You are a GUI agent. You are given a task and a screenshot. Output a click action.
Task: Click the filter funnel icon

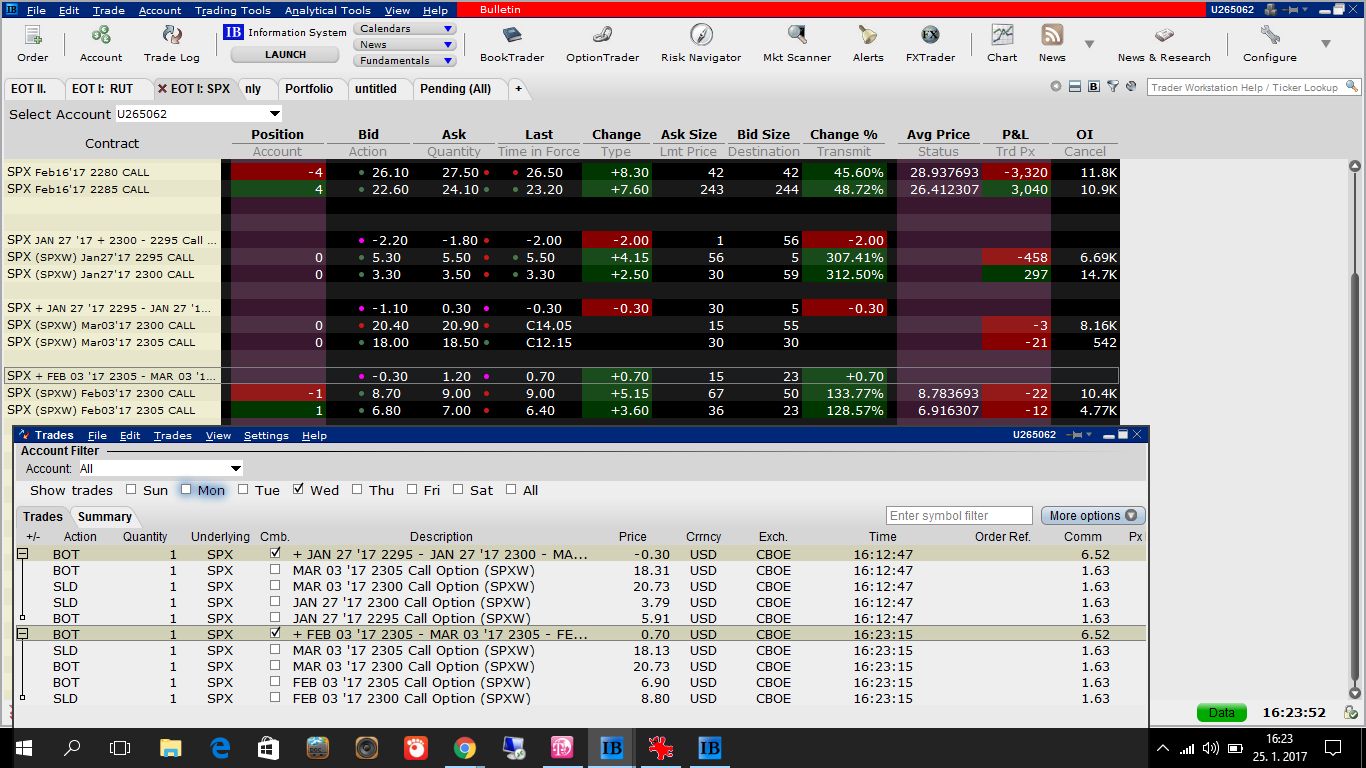1112,87
